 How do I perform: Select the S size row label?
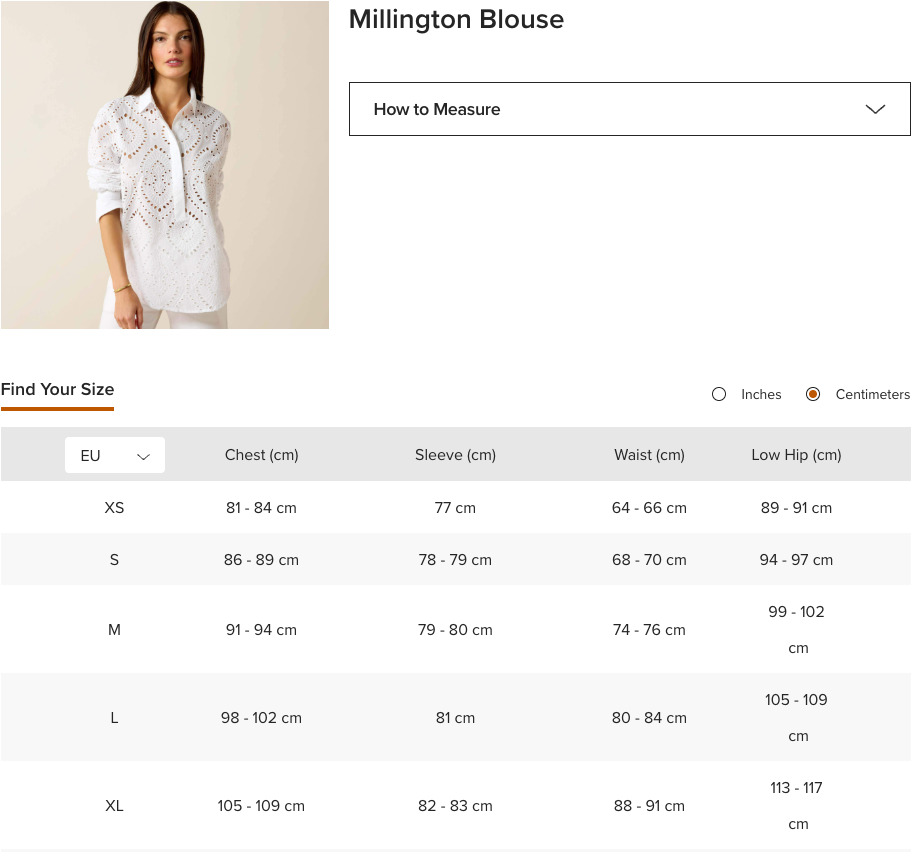[114, 560]
